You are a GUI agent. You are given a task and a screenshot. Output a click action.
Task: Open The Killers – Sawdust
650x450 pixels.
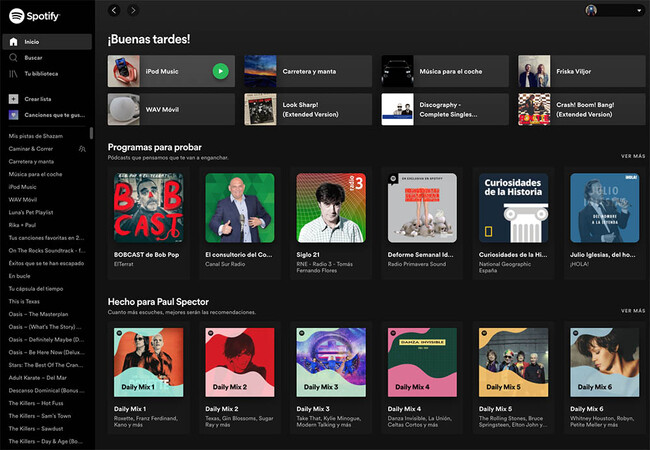coord(36,429)
